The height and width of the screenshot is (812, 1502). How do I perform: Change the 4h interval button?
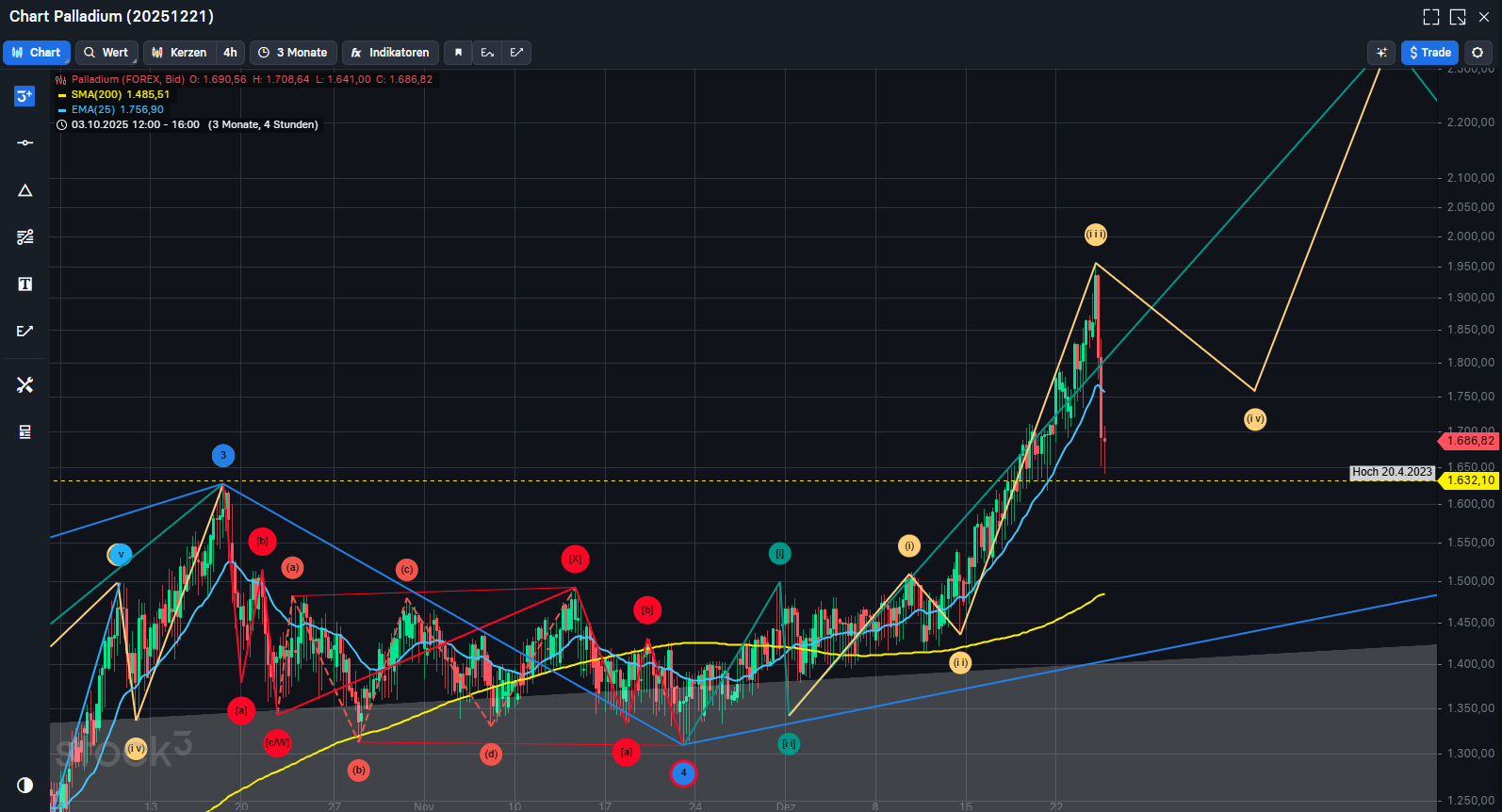230,53
